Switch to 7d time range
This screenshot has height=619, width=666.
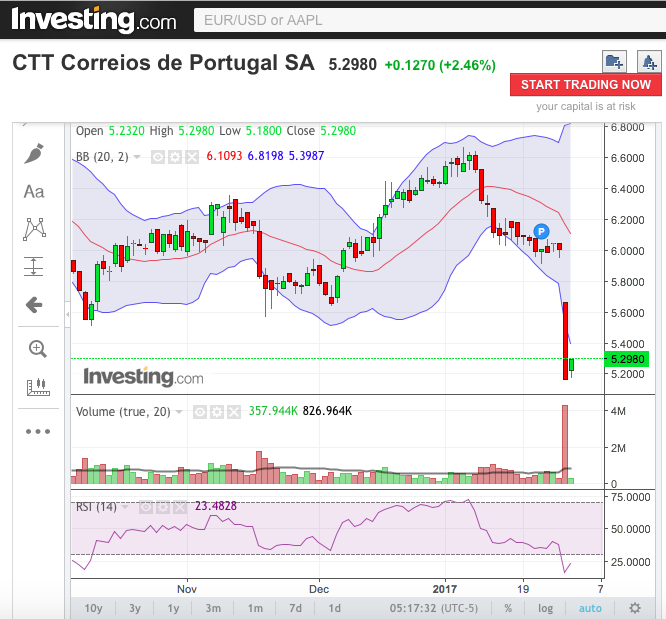[x=295, y=608]
